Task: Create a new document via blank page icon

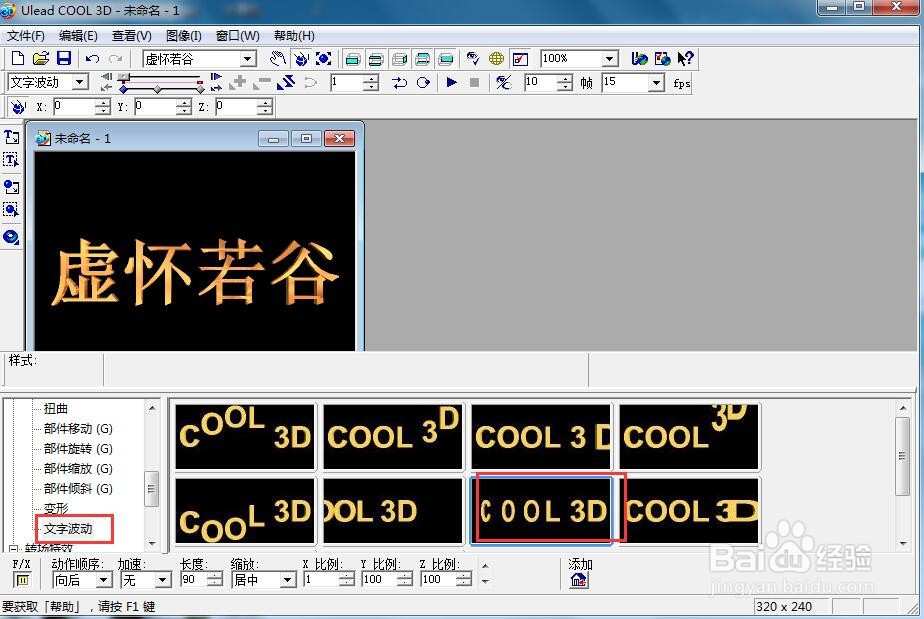Action: (18, 58)
